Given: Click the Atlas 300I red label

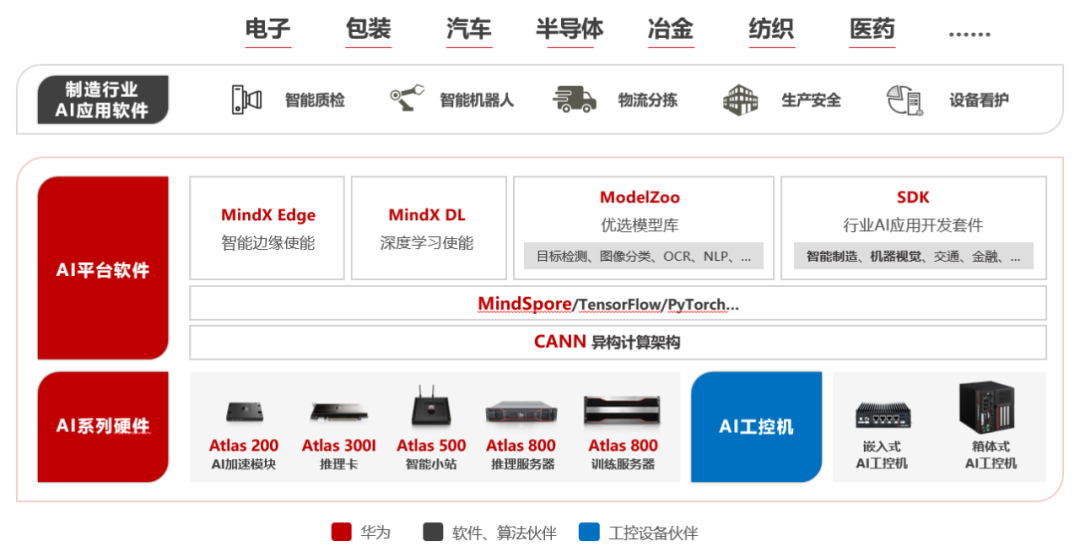Looking at the screenshot, I should pyautogui.click(x=339, y=446).
